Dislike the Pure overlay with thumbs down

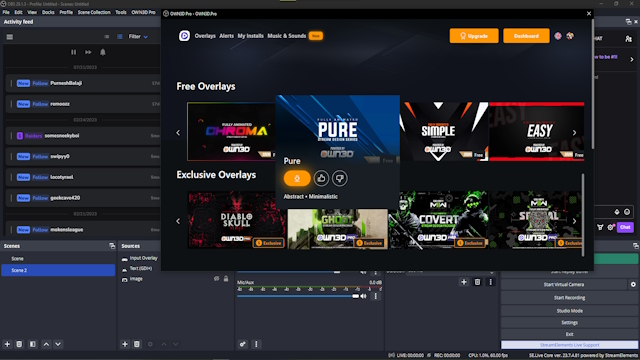340,178
